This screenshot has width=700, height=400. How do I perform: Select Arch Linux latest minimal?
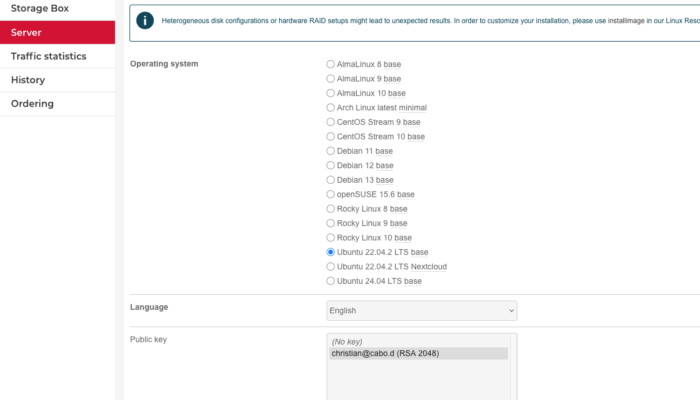(331, 107)
